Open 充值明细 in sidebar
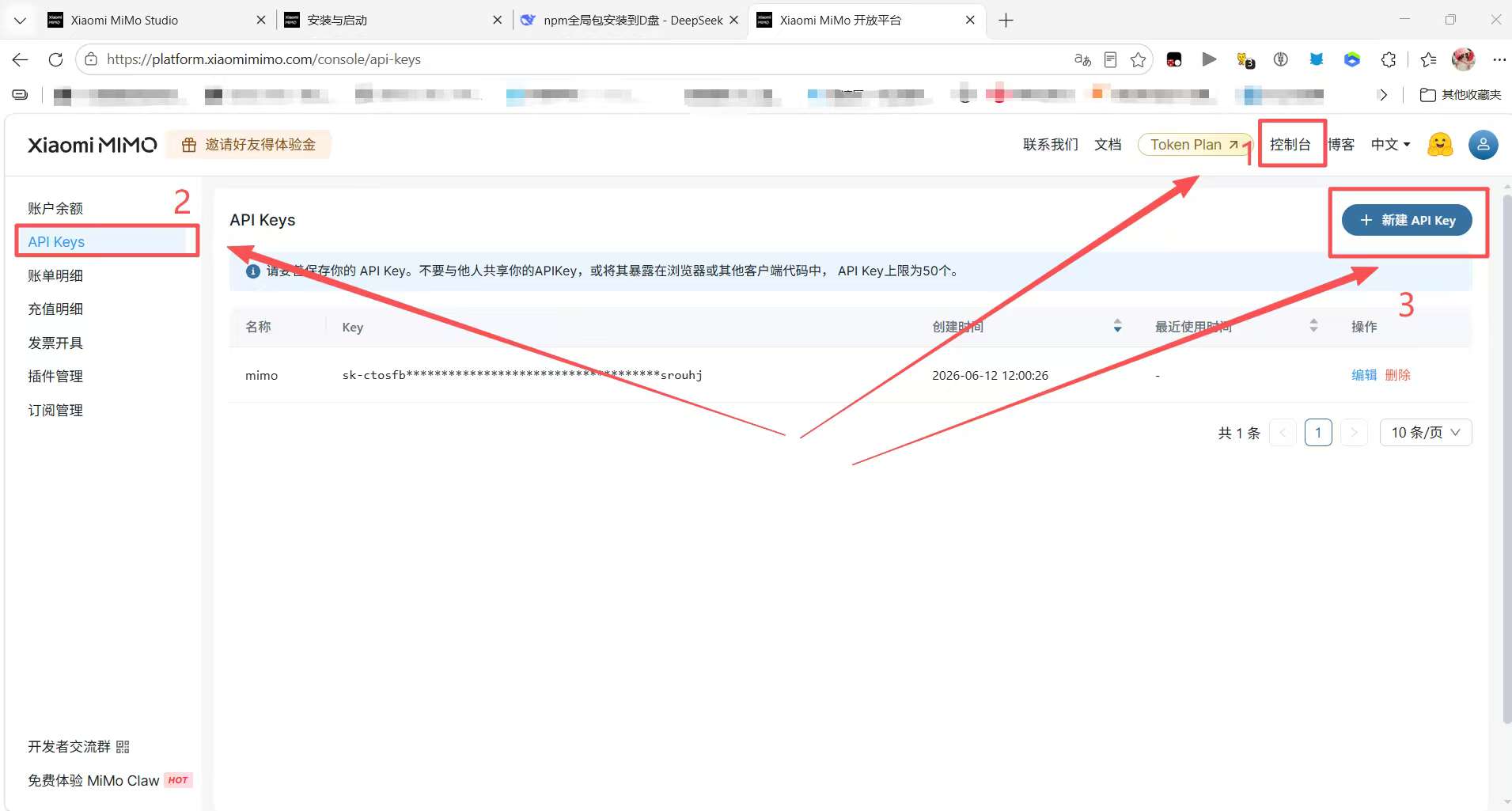 point(55,309)
